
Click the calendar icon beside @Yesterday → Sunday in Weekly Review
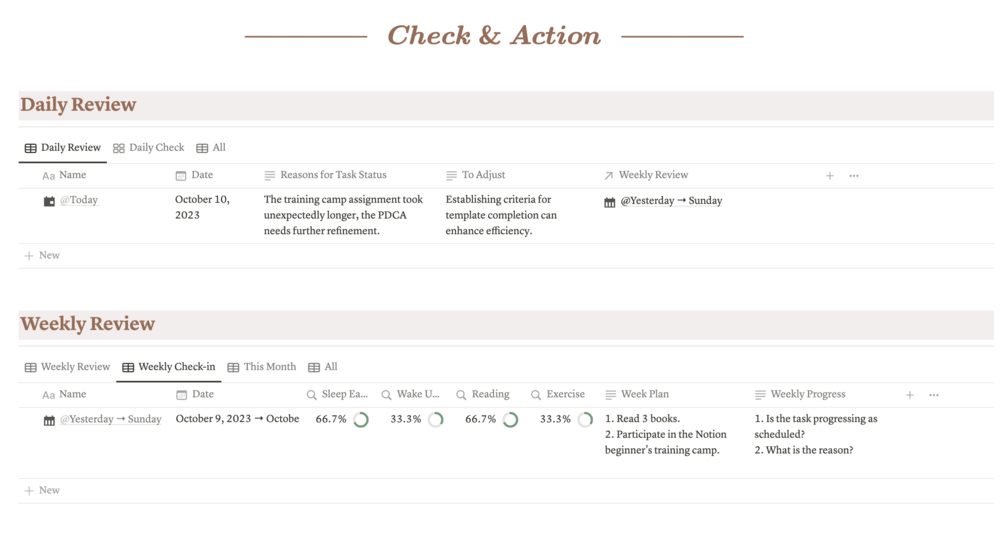(x=49, y=420)
